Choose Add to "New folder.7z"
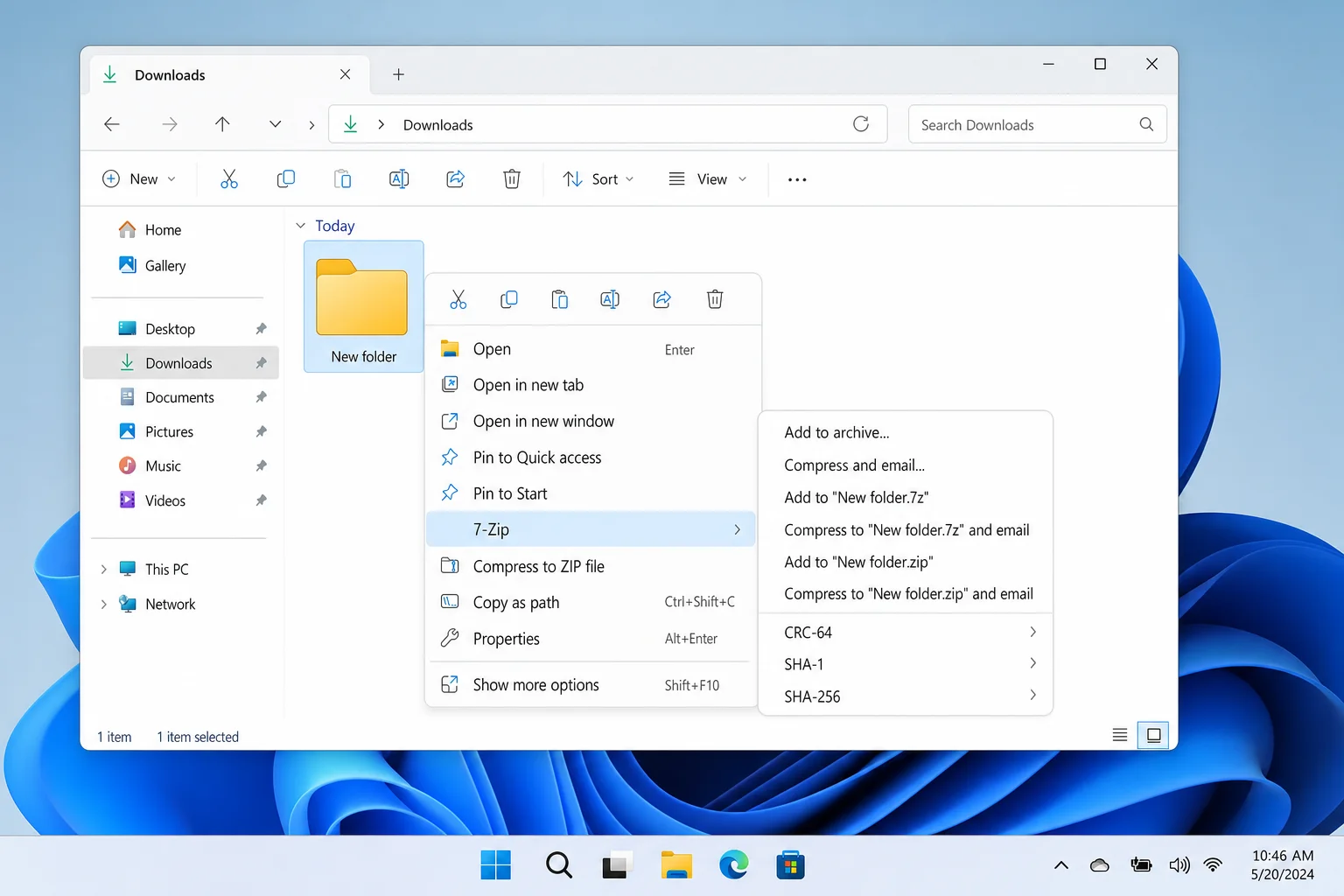1344x896 pixels. [x=906, y=497]
